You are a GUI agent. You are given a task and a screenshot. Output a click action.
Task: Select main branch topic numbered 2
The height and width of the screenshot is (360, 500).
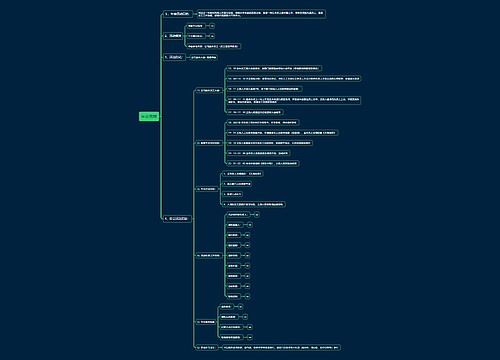coord(173,36)
